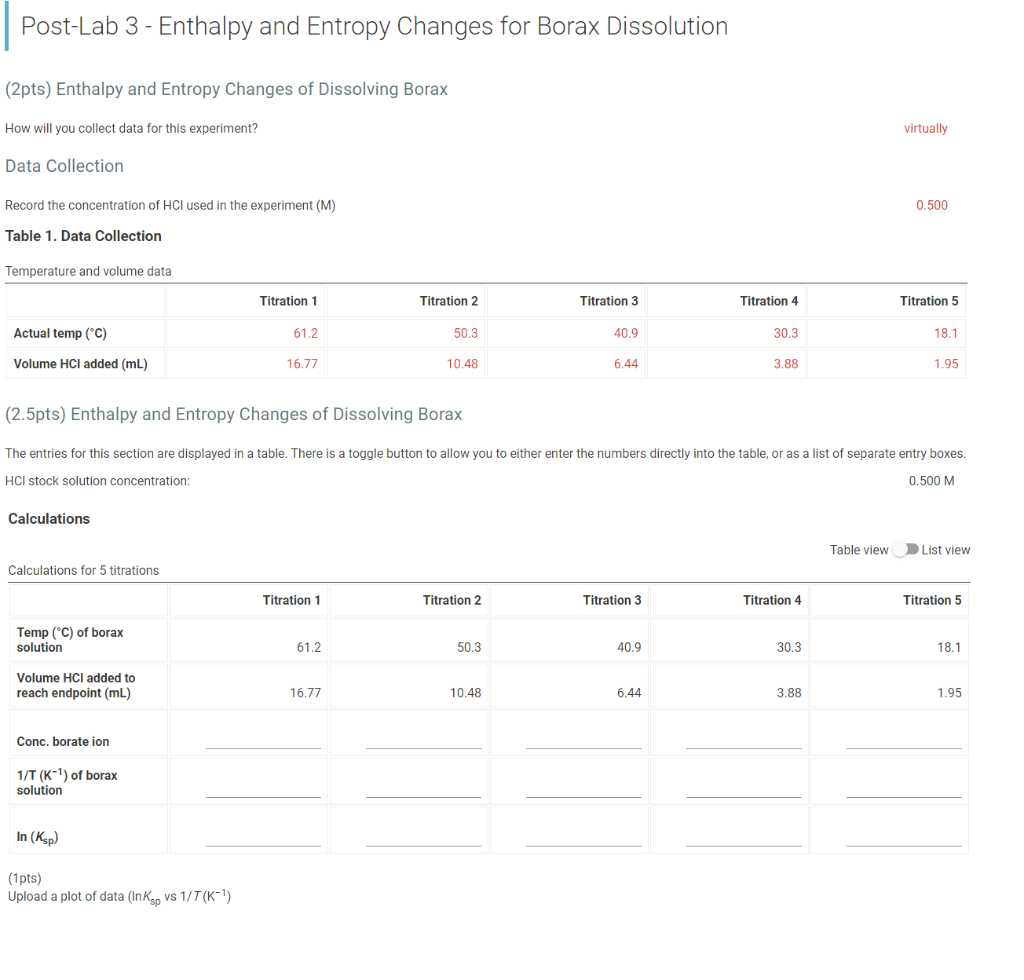Click the red 61.2 actual temperature value
Image resolution: width=1024 pixels, height=980 pixels.
(x=307, y=332)
